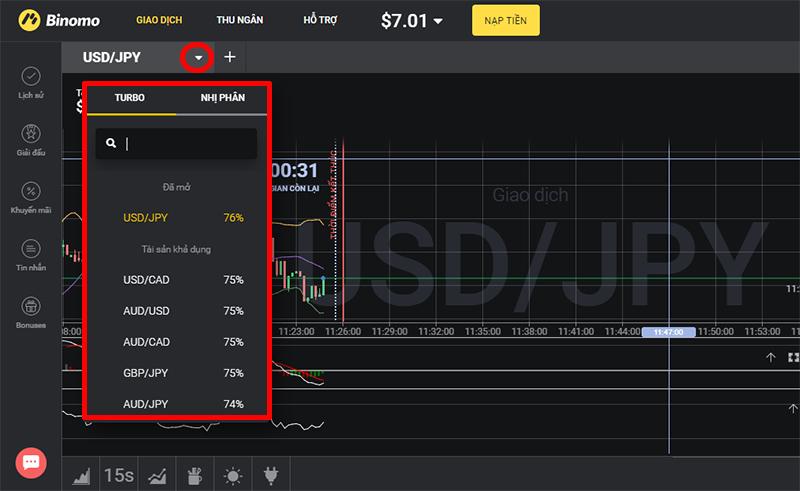Open the drawing tools cup icon
This screenshot has height=491, width=800.
194,475
